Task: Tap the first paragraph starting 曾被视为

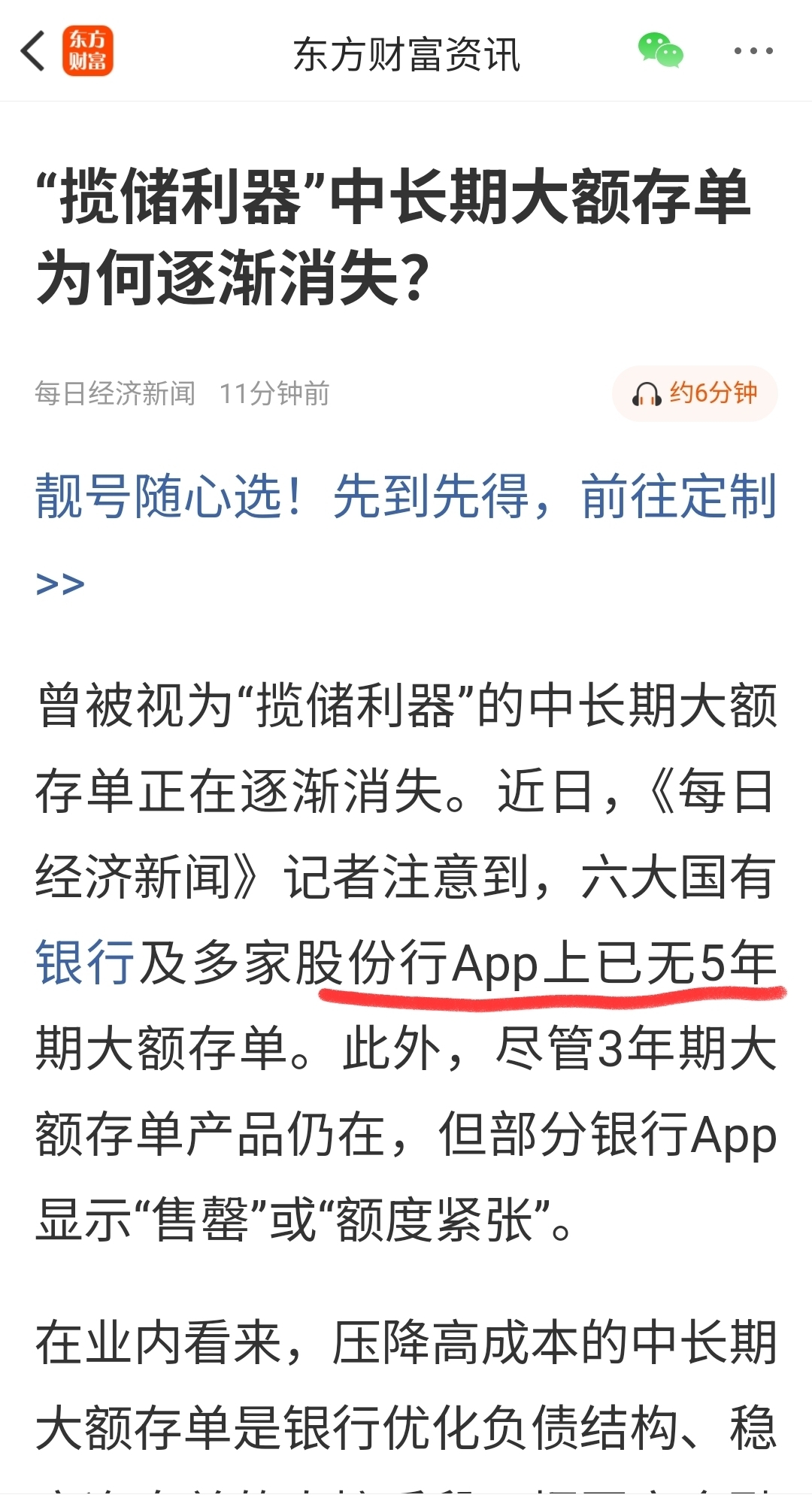Action: pos(406,963)
